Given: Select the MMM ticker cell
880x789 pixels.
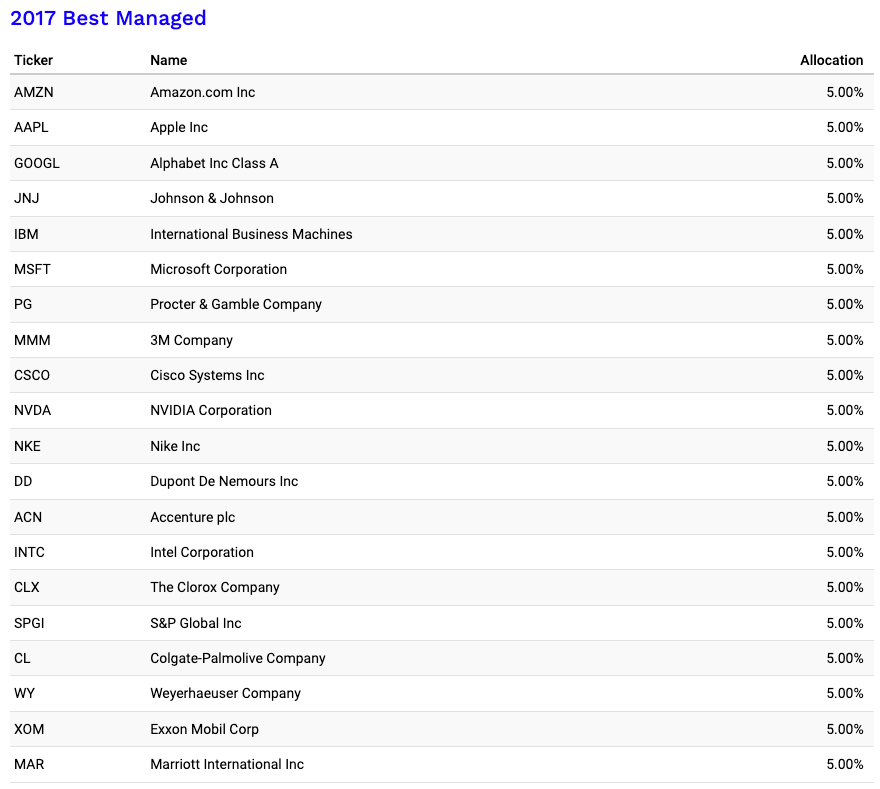Looking at the screenshot, I should [32, 340].
